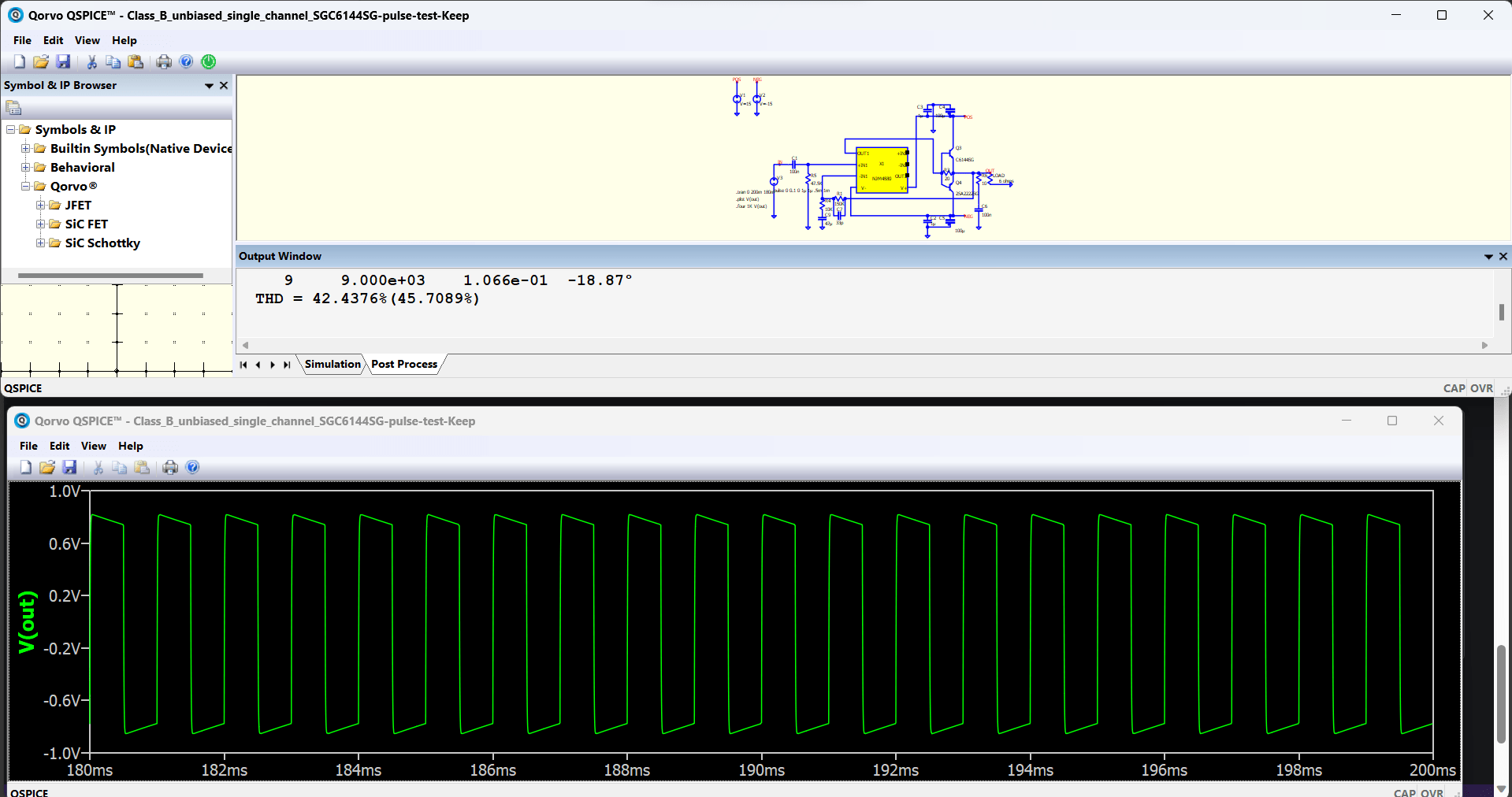Click the far-right vertical scrollbar thumb beside waveform
This screenshot has height=797, width=1512.
point(1501,694)
